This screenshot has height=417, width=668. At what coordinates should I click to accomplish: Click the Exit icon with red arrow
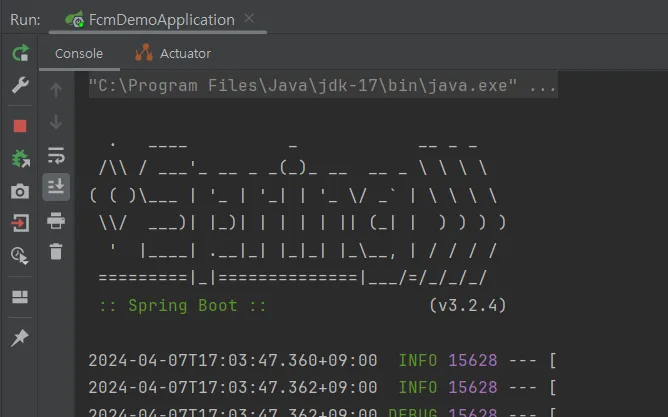tap(20, 223)
